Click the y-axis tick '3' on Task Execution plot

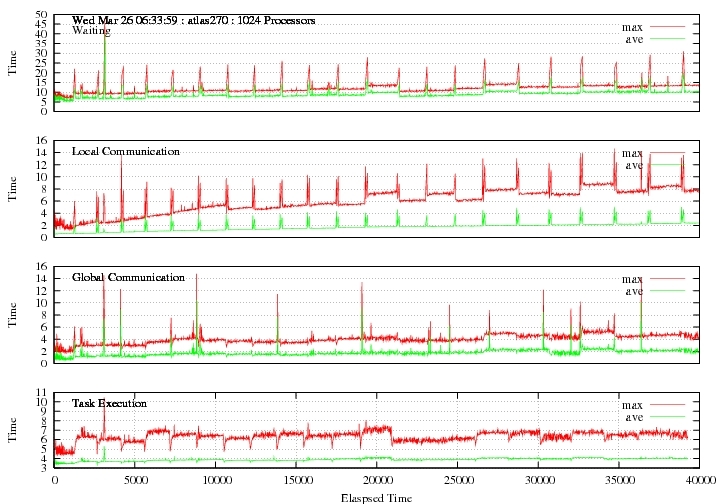44,468
